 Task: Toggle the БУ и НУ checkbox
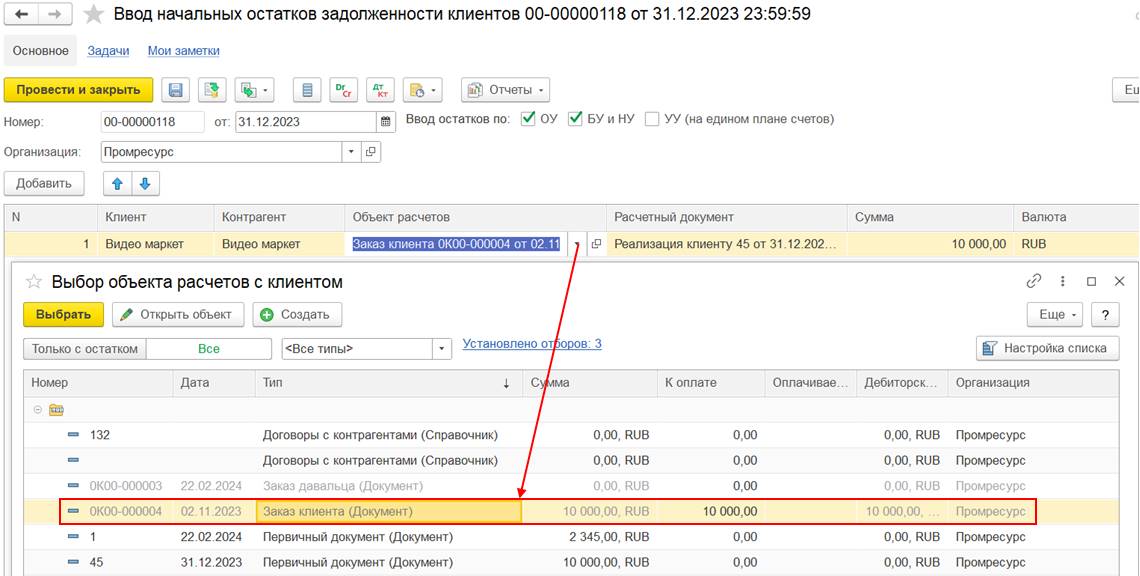[x=575, y=119]
